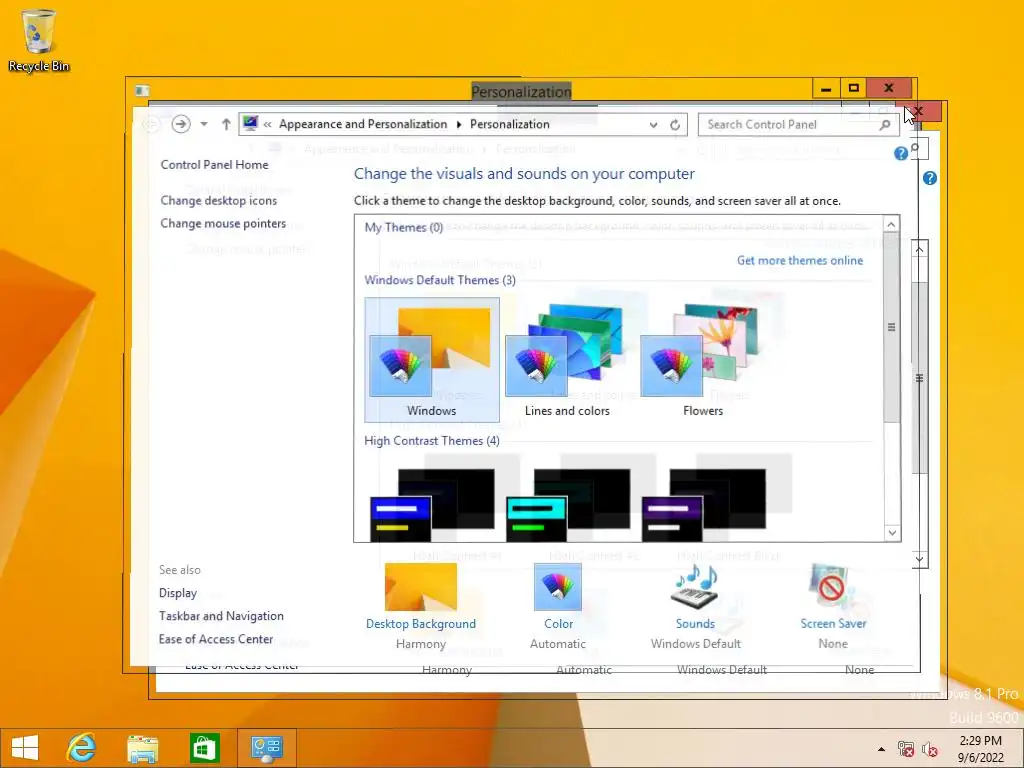Select the Windows default theme thumbnail
1024x768 pixels.
[x=432, y=360]
